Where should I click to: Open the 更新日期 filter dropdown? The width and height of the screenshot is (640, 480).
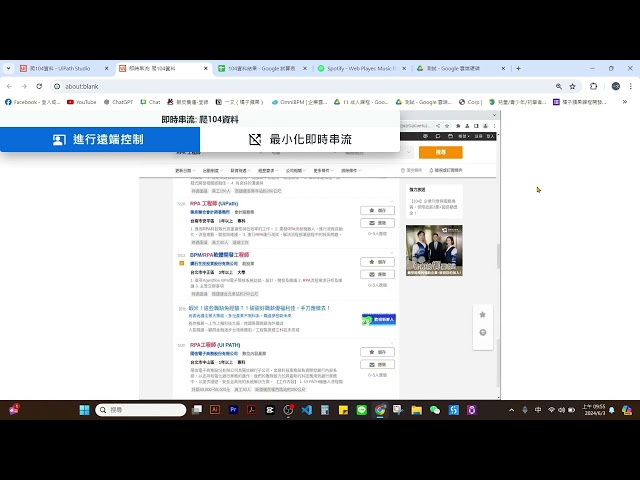185,171
